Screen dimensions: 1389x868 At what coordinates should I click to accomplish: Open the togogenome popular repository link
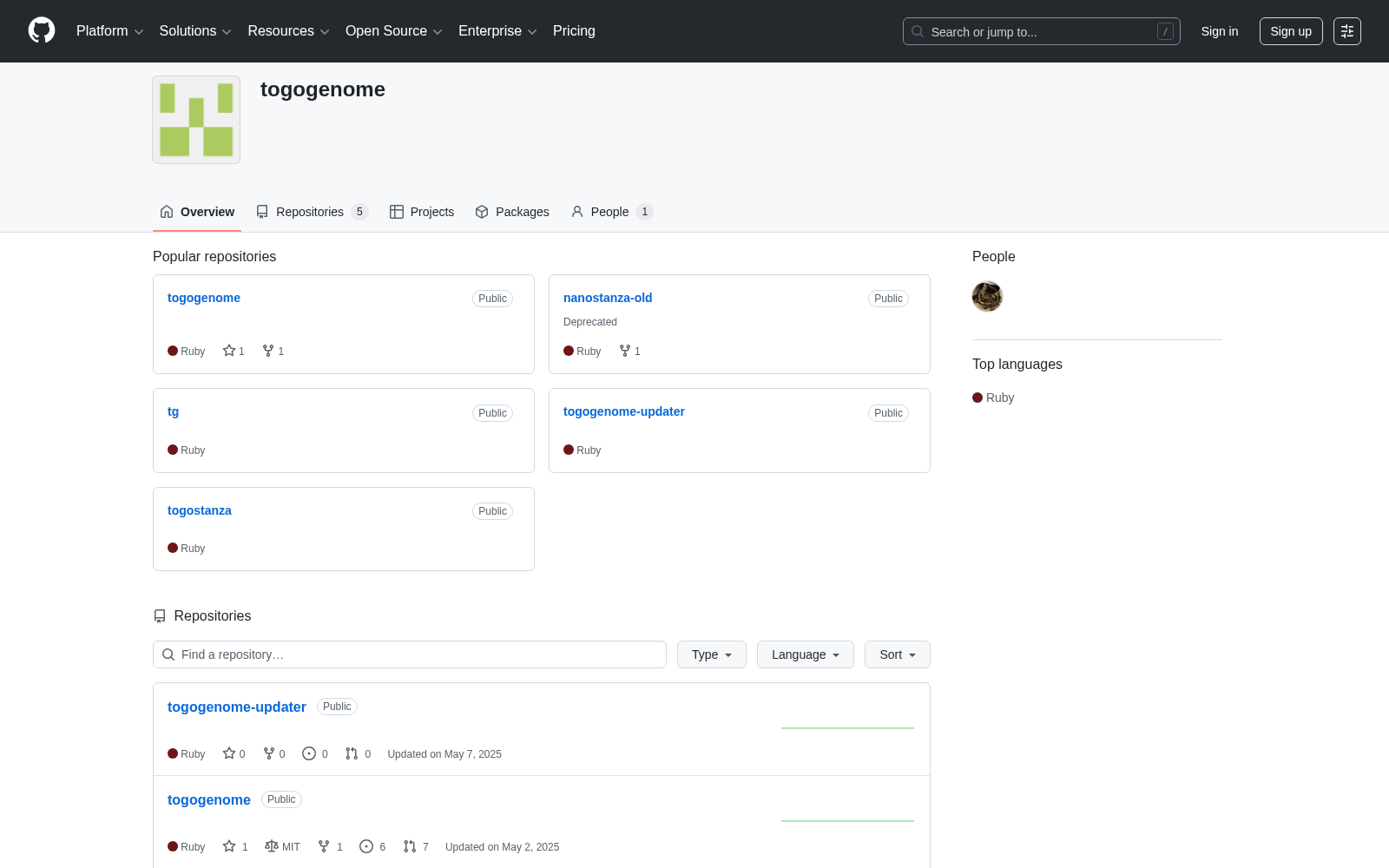pos(204,298)
